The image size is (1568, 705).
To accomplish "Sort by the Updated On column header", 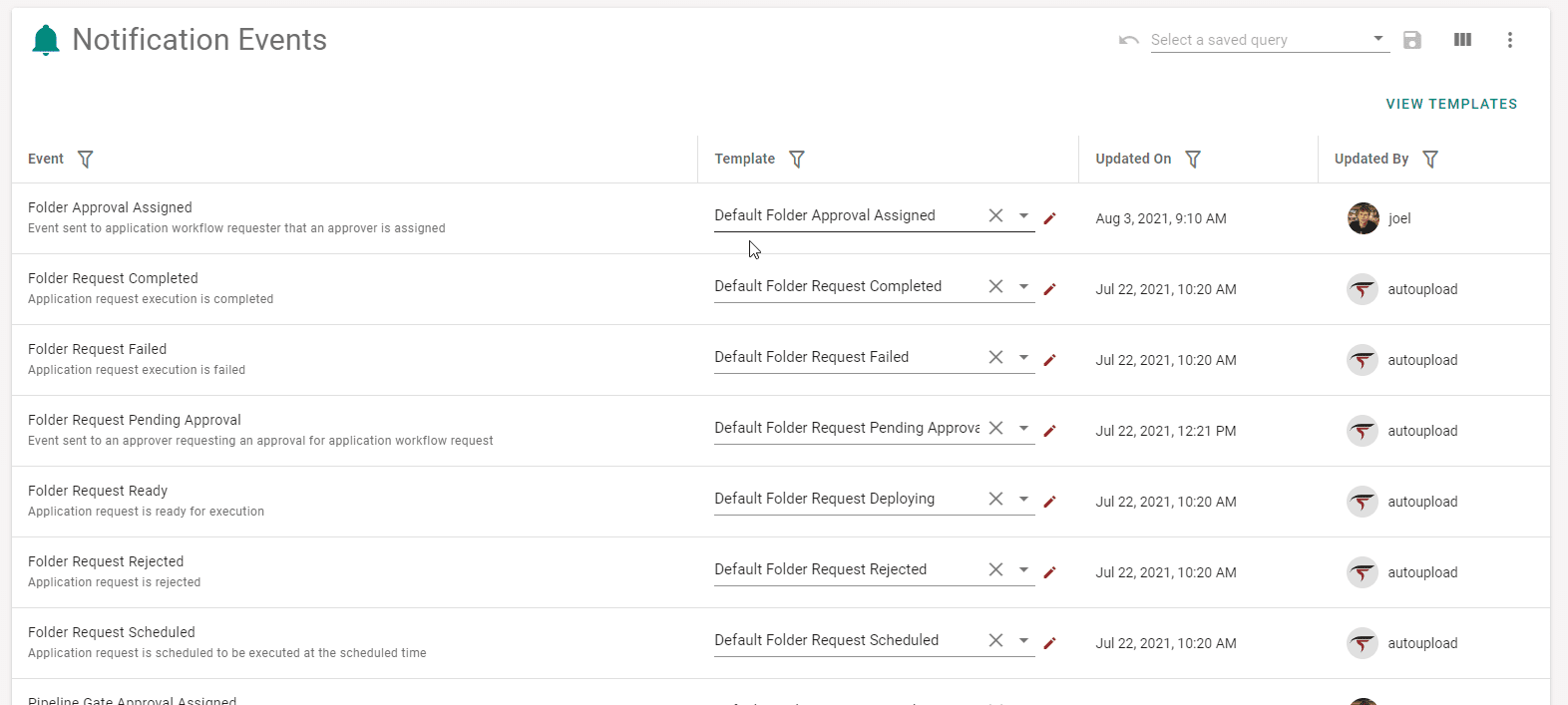I will [x=1133, y=159].
